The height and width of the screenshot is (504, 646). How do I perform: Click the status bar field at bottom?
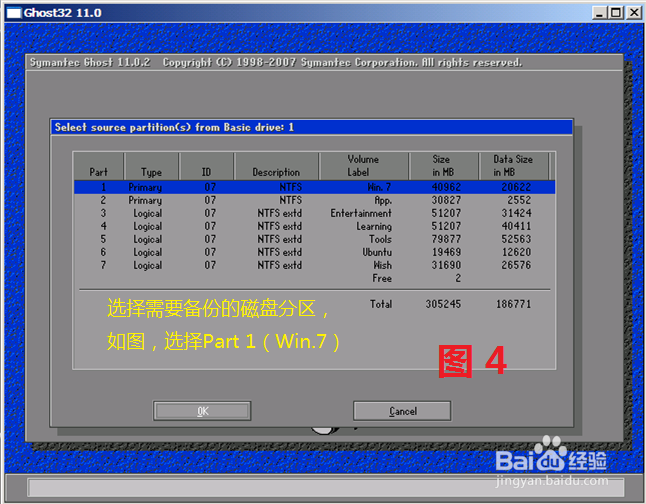(x=325, y=488)
